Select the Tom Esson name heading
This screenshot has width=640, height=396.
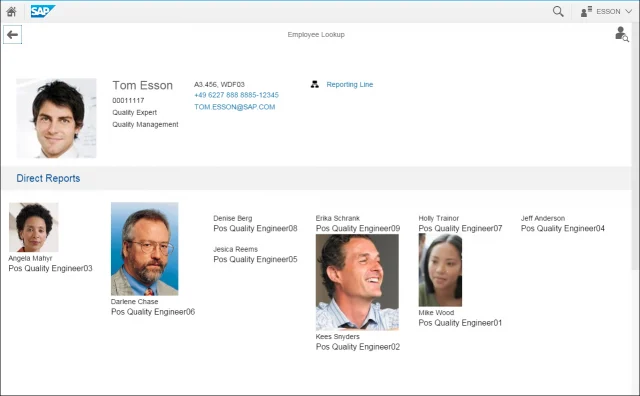[142, 85]
